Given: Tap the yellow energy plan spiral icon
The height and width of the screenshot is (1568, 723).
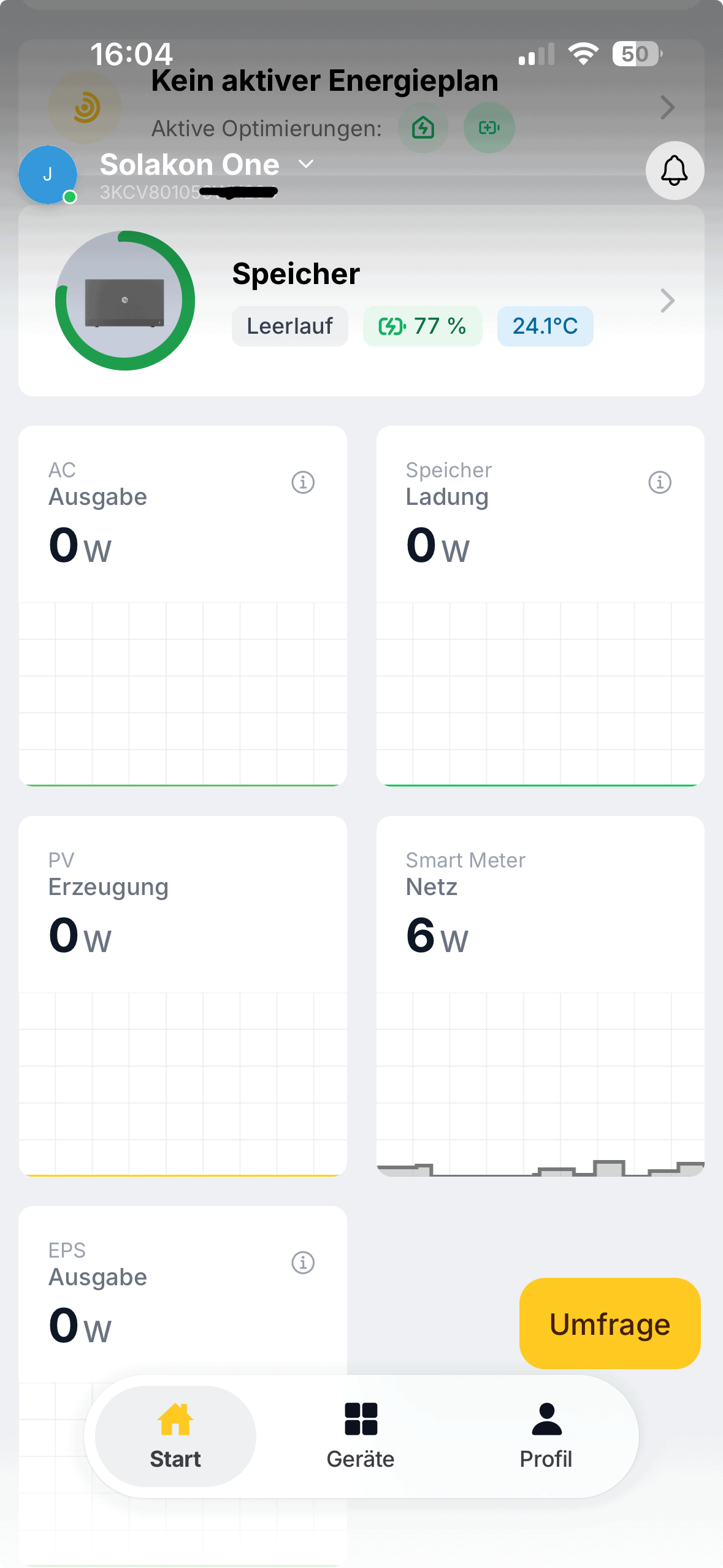Looking at the screenshot, I should tap(85, 108).
